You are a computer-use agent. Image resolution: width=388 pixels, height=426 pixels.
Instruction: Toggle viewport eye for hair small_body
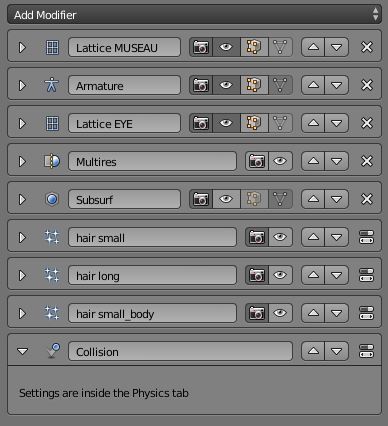click(280, 313)
